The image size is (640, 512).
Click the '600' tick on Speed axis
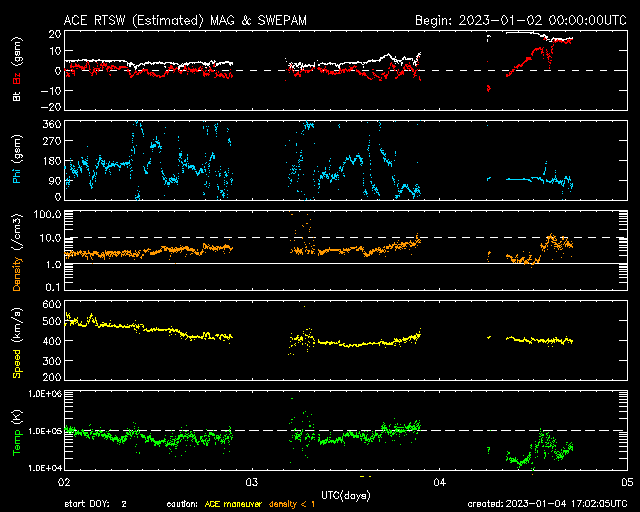(x=52, y=305)
